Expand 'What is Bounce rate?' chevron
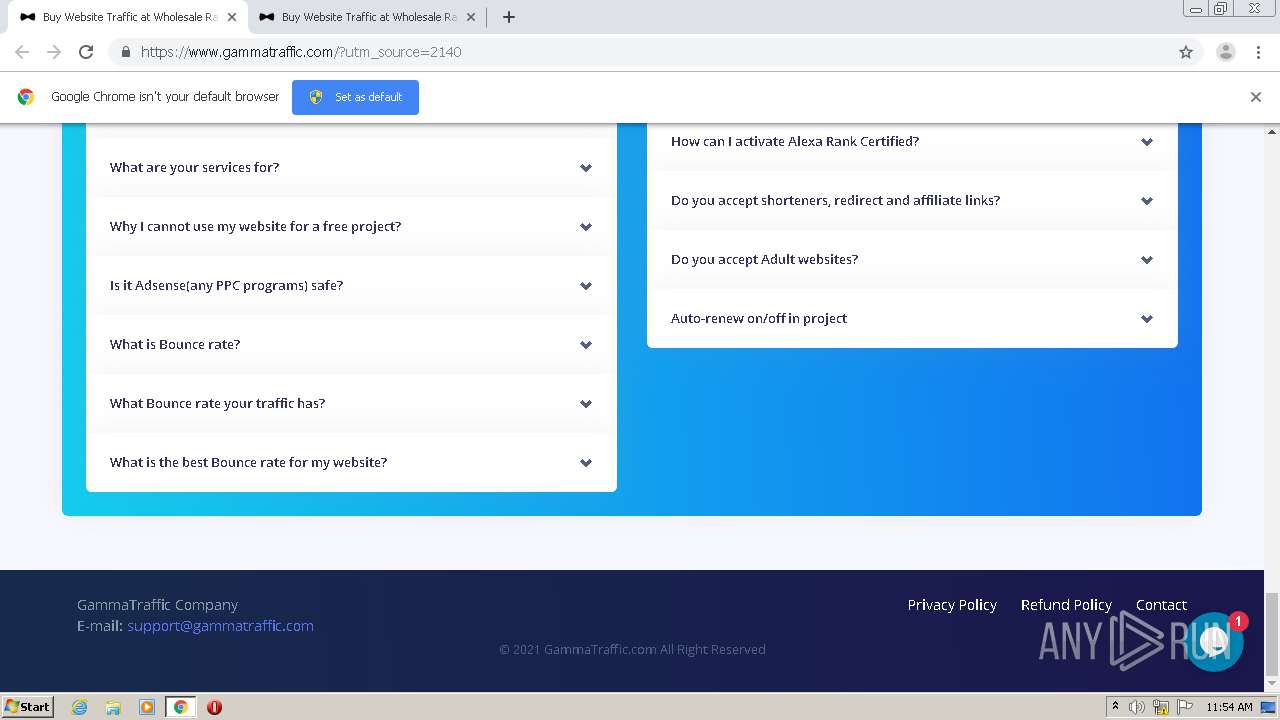 (586, 345)
